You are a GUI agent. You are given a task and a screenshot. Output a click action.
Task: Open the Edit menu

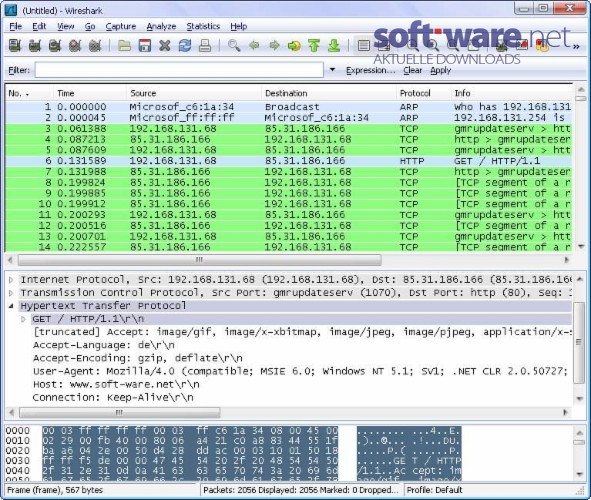pos(39,26)
